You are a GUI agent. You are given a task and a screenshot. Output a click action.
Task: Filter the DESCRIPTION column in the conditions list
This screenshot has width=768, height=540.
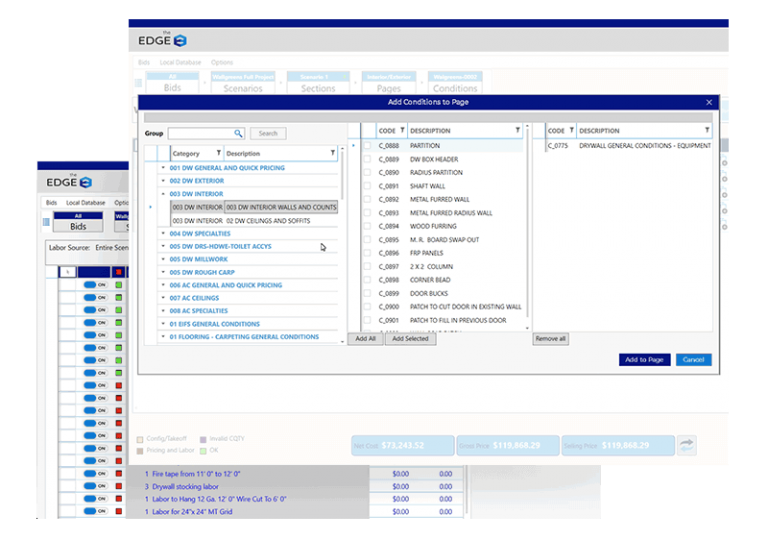[x=517, y=130]
